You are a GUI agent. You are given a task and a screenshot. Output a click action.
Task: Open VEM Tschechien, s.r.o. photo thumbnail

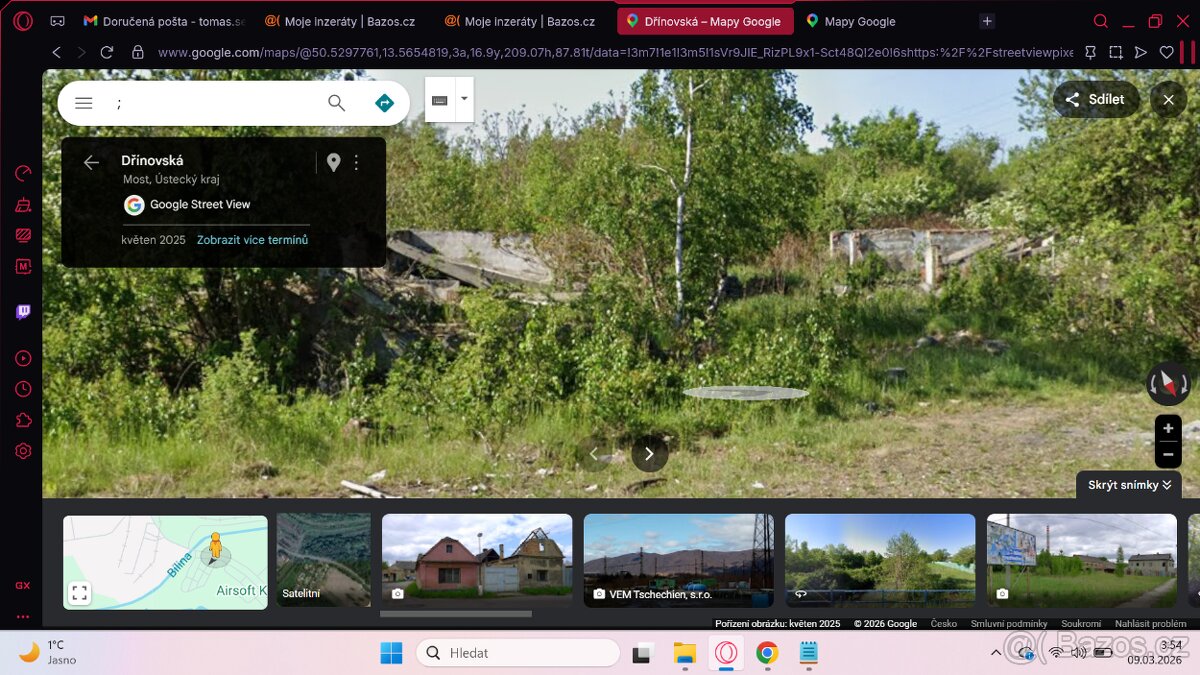coord(678,560)
